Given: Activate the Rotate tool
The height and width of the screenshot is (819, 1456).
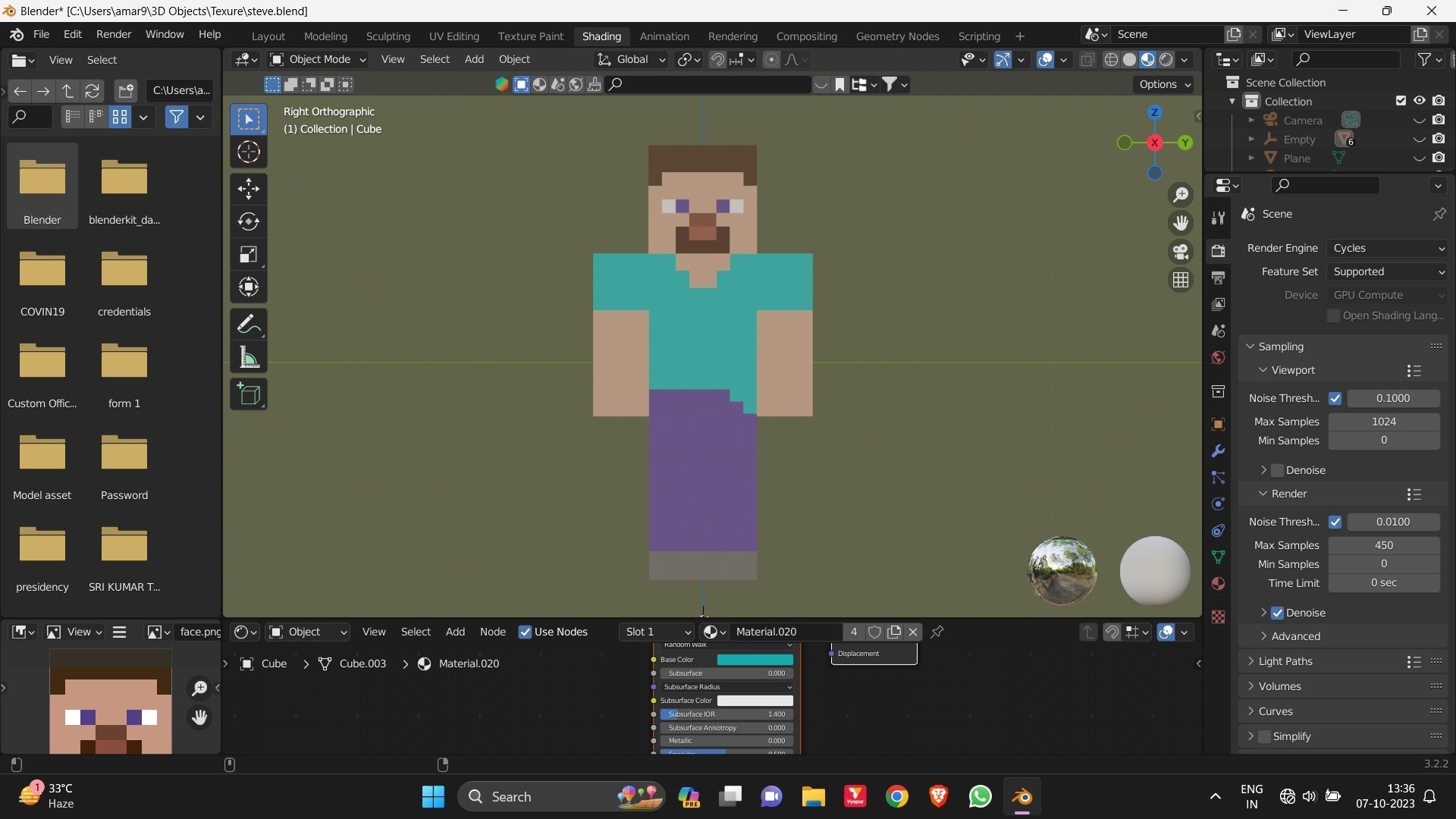Looking at the screenshot, I should click(248, 221).
